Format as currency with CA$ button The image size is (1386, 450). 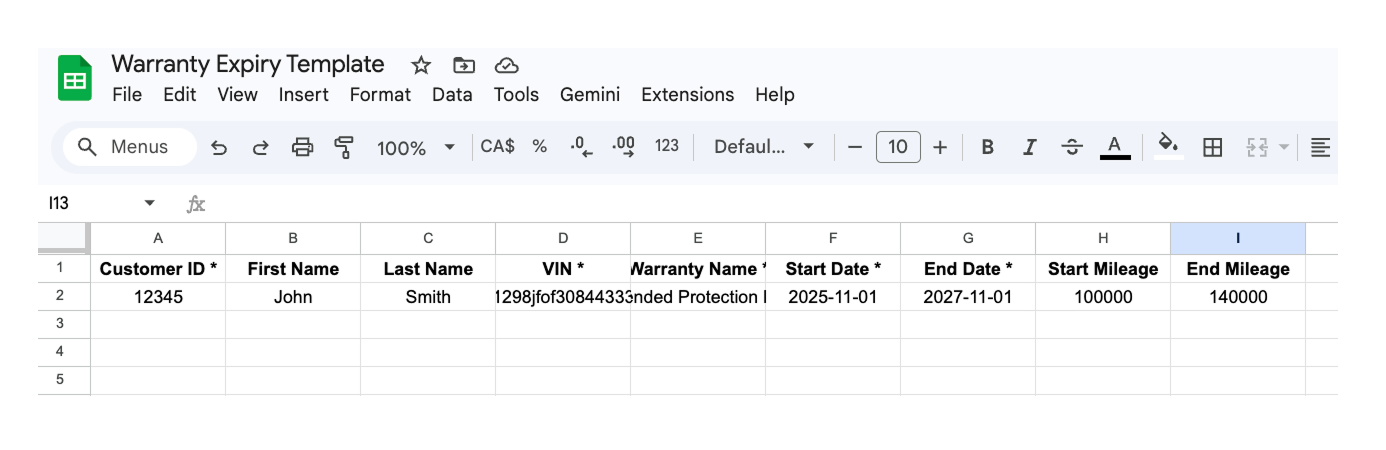tap(497, 146)
